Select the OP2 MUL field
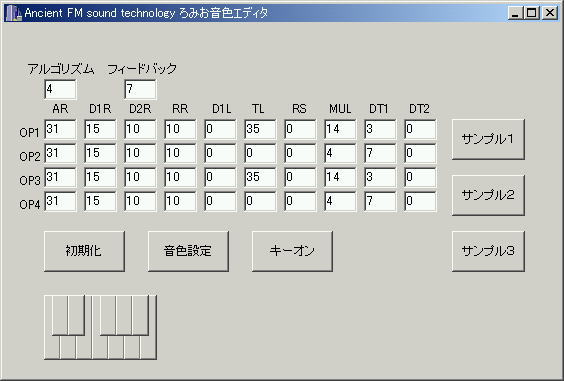 pyautogui.click(x=340, y=153)
